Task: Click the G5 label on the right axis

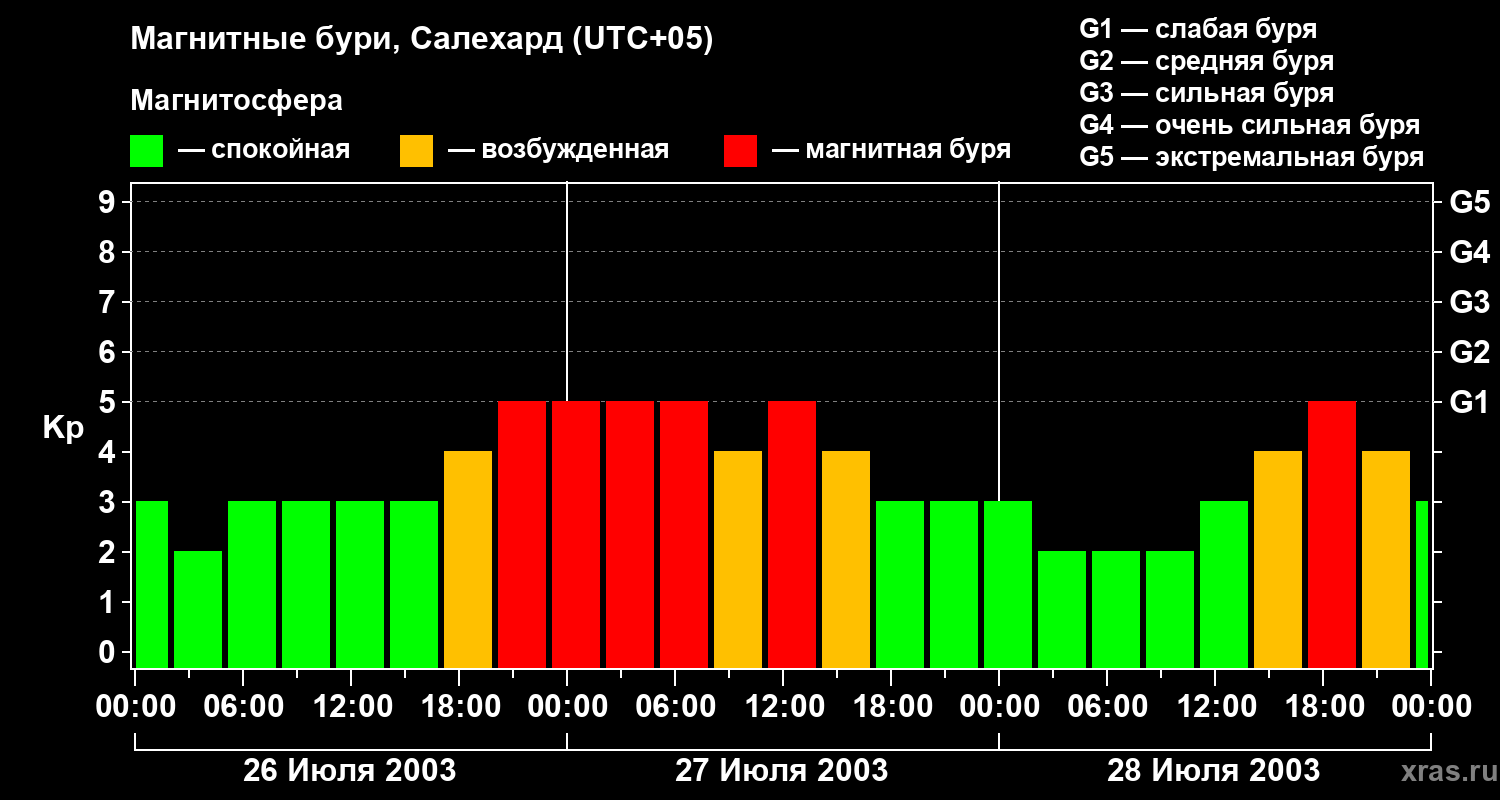Action: pos(1470,202)
